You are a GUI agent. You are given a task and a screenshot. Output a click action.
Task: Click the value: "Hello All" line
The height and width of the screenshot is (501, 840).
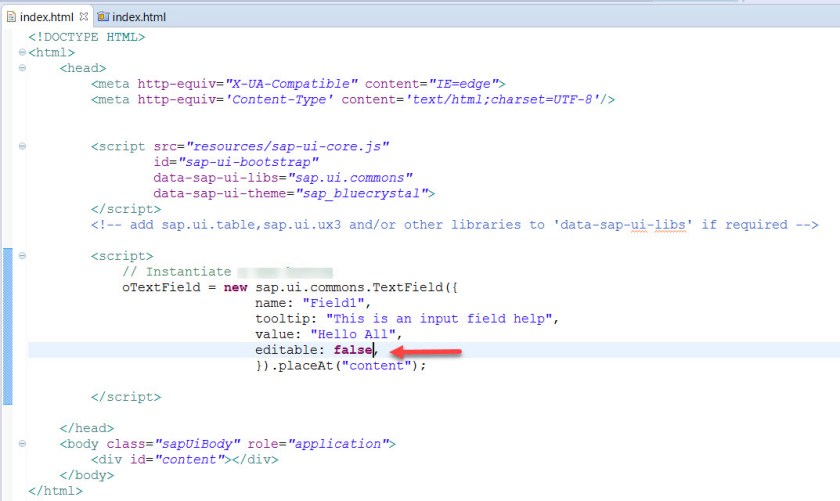click(x=328, y=334)
